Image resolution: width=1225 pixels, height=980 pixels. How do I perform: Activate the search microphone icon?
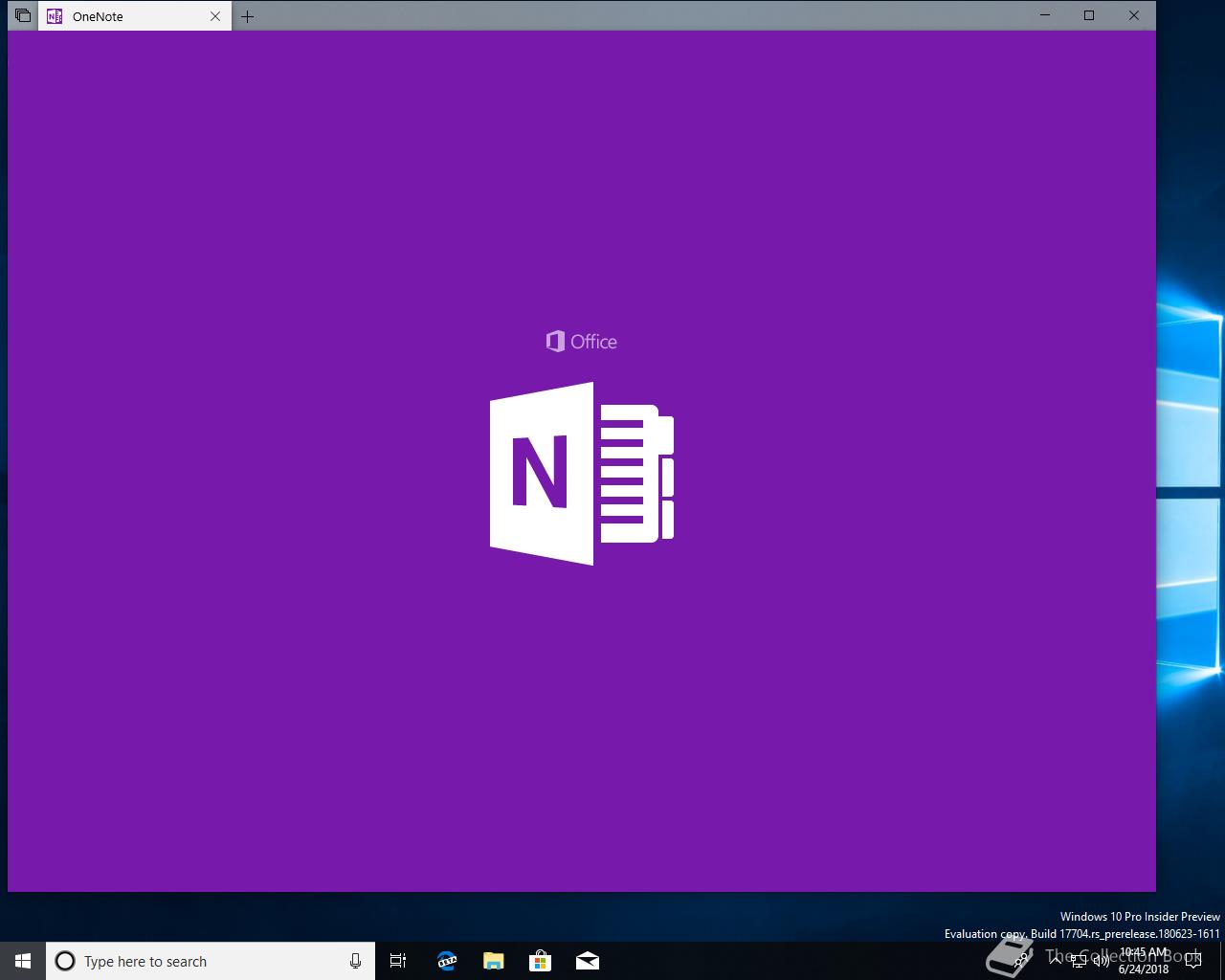(x=355, y=961)
